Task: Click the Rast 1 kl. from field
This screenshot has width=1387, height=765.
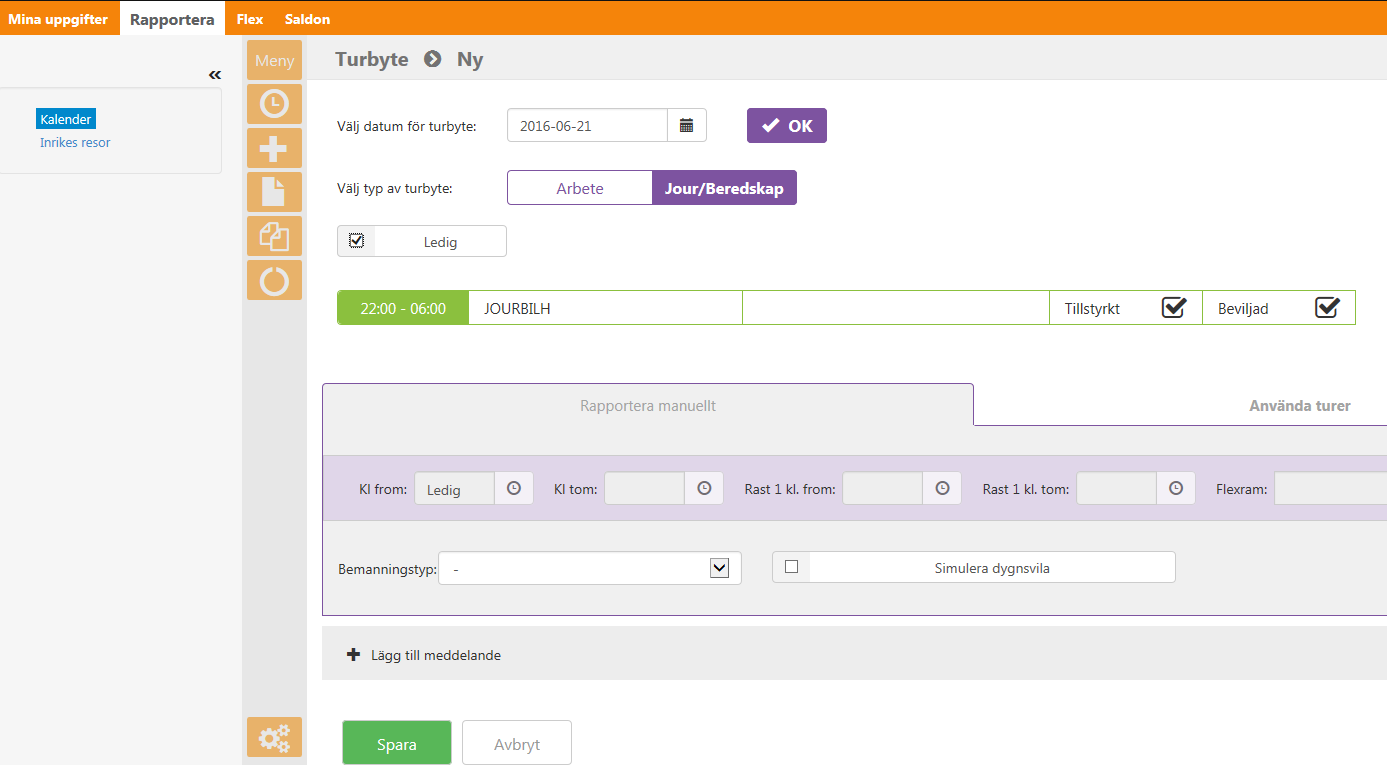Action: (x=883, y=488)
